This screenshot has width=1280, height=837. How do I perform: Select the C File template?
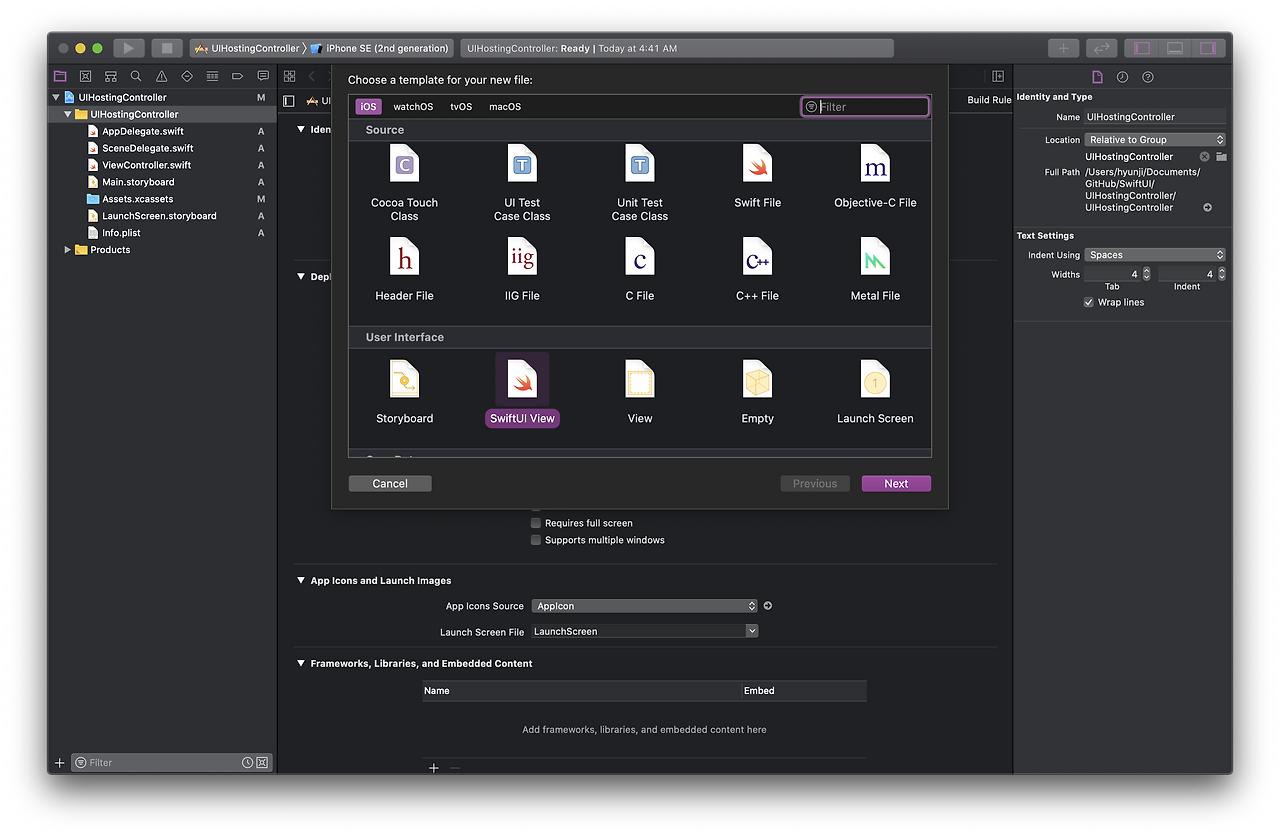click(640, 269)
